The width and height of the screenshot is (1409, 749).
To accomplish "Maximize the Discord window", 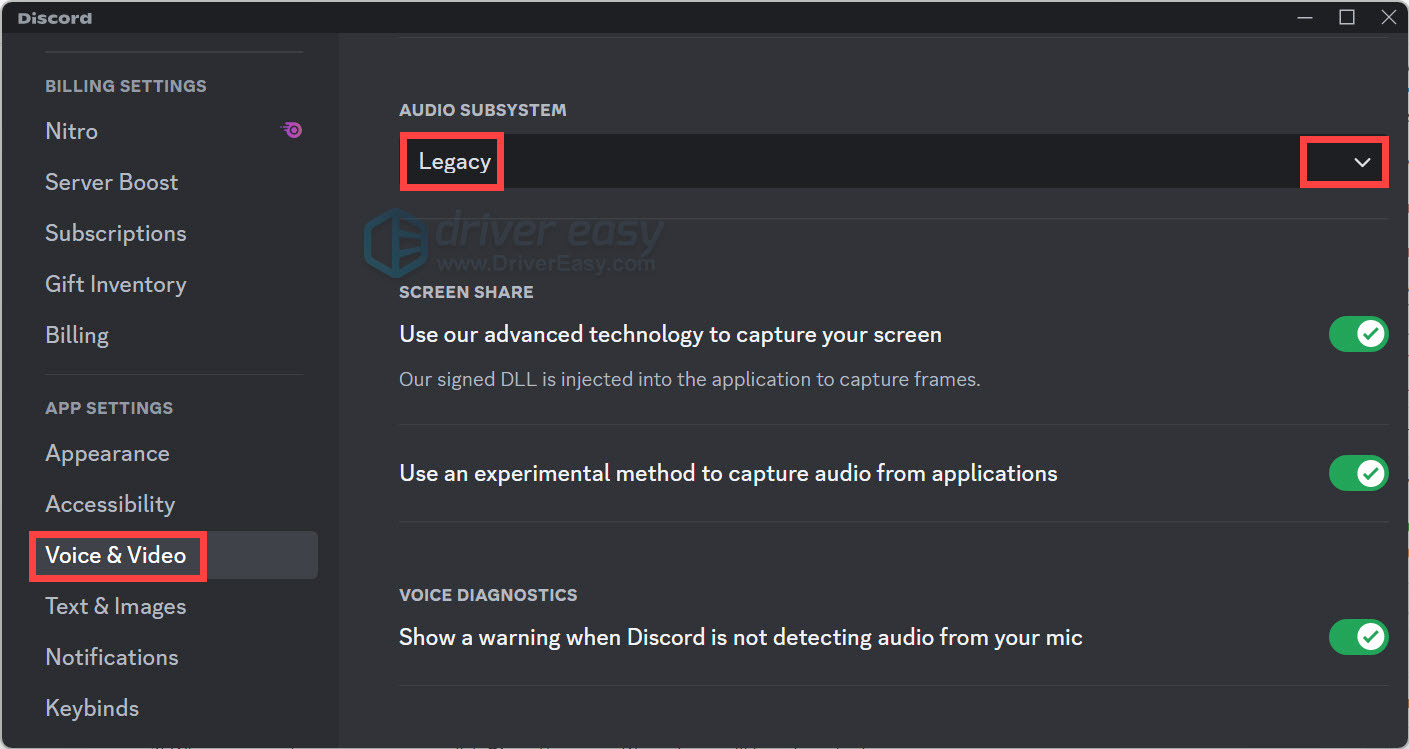I will coord(1347,17).
